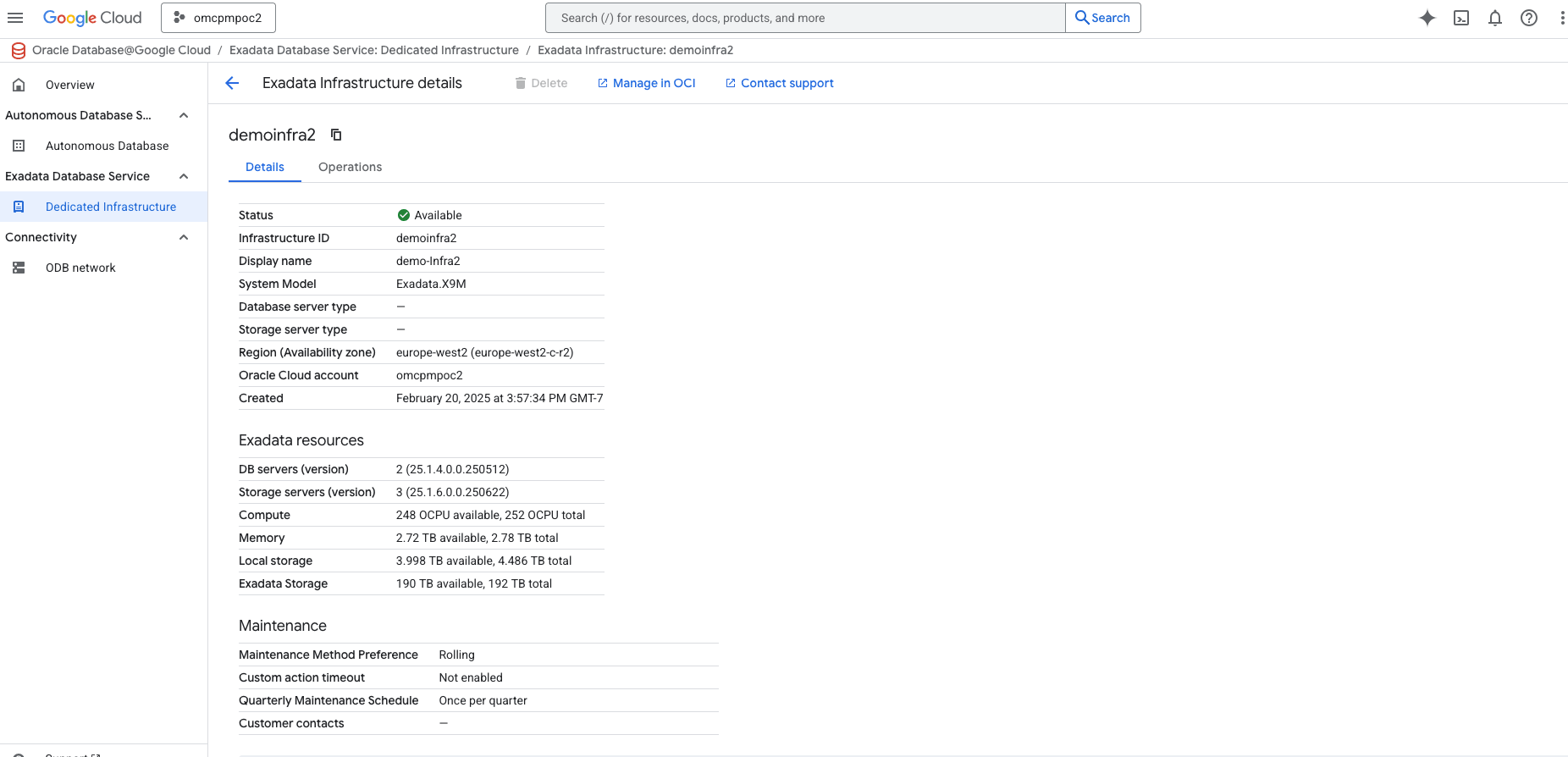Click the Dedicated Infrastructure server icon
The width and height of the screenshot is (1568, 757).
coord(19,207)
